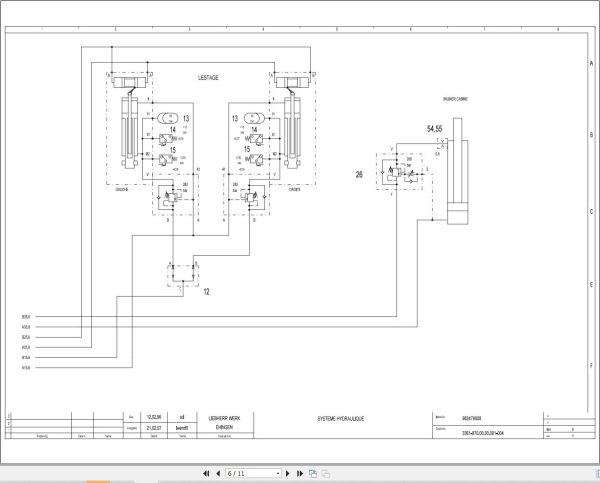Click the SYSTEME HYDRAULIQUE title text
Viewport: 600px width, 483px height.
(341, 419)
